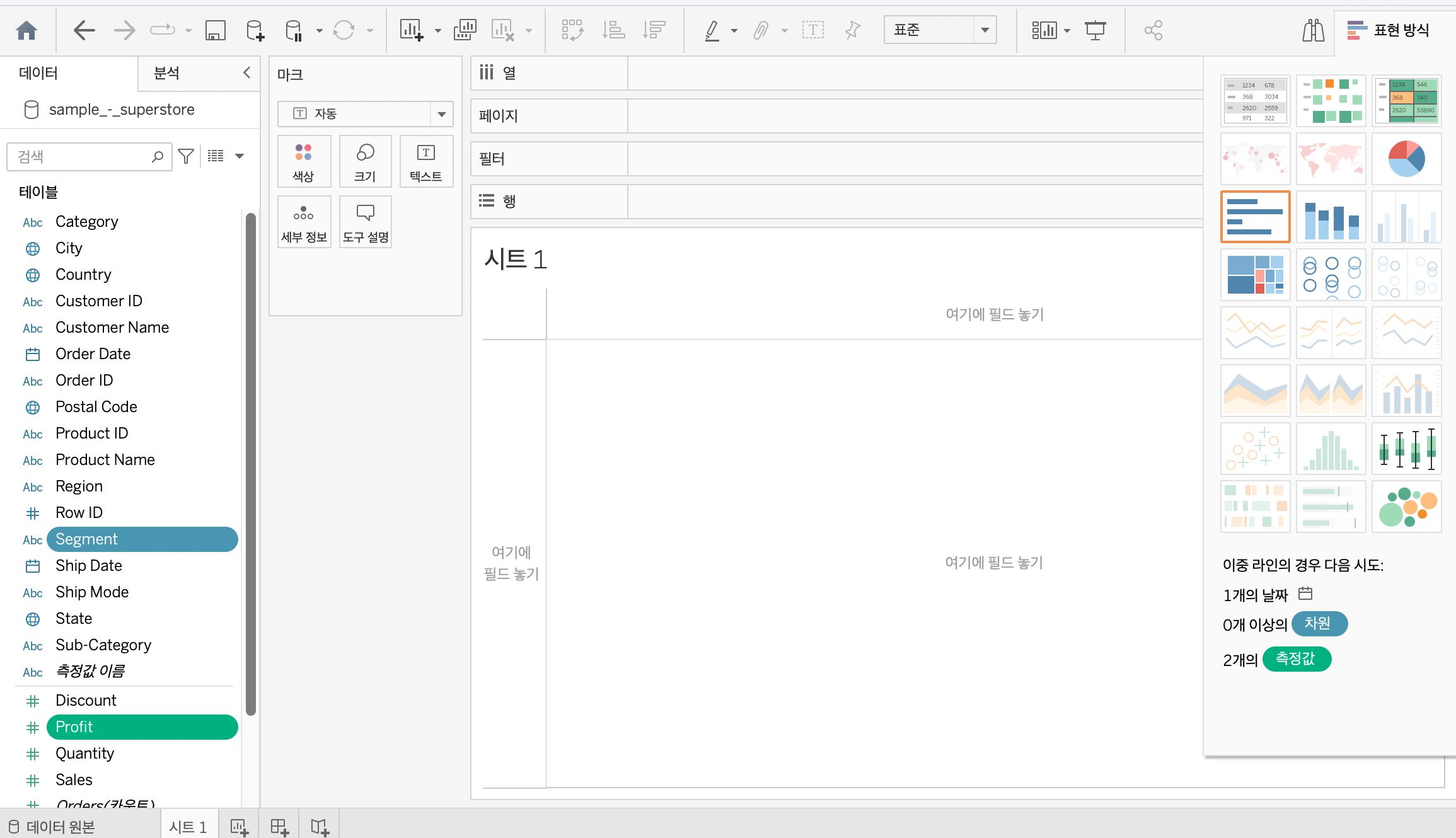Screen dimensions: 1456x838
Task: Click the Add new data source icon
Action: coord(255,30)
